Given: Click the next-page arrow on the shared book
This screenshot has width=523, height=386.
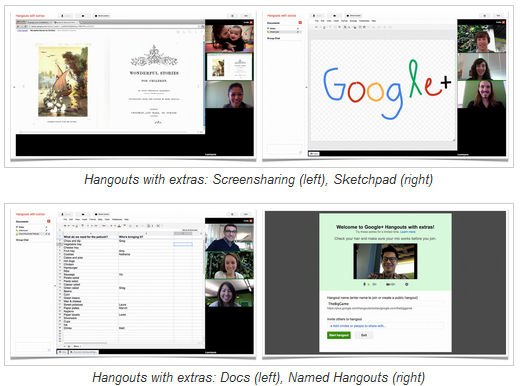Looking at the screenshot, I should coord(198,86).
